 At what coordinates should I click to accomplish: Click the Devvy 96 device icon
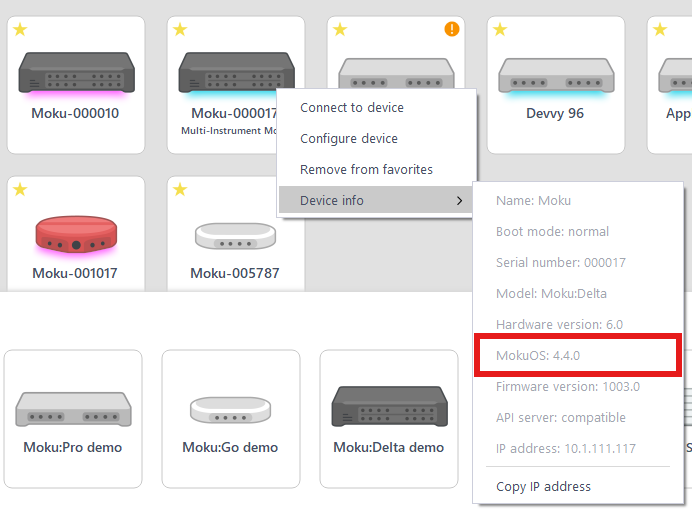(x=556, y=76)
